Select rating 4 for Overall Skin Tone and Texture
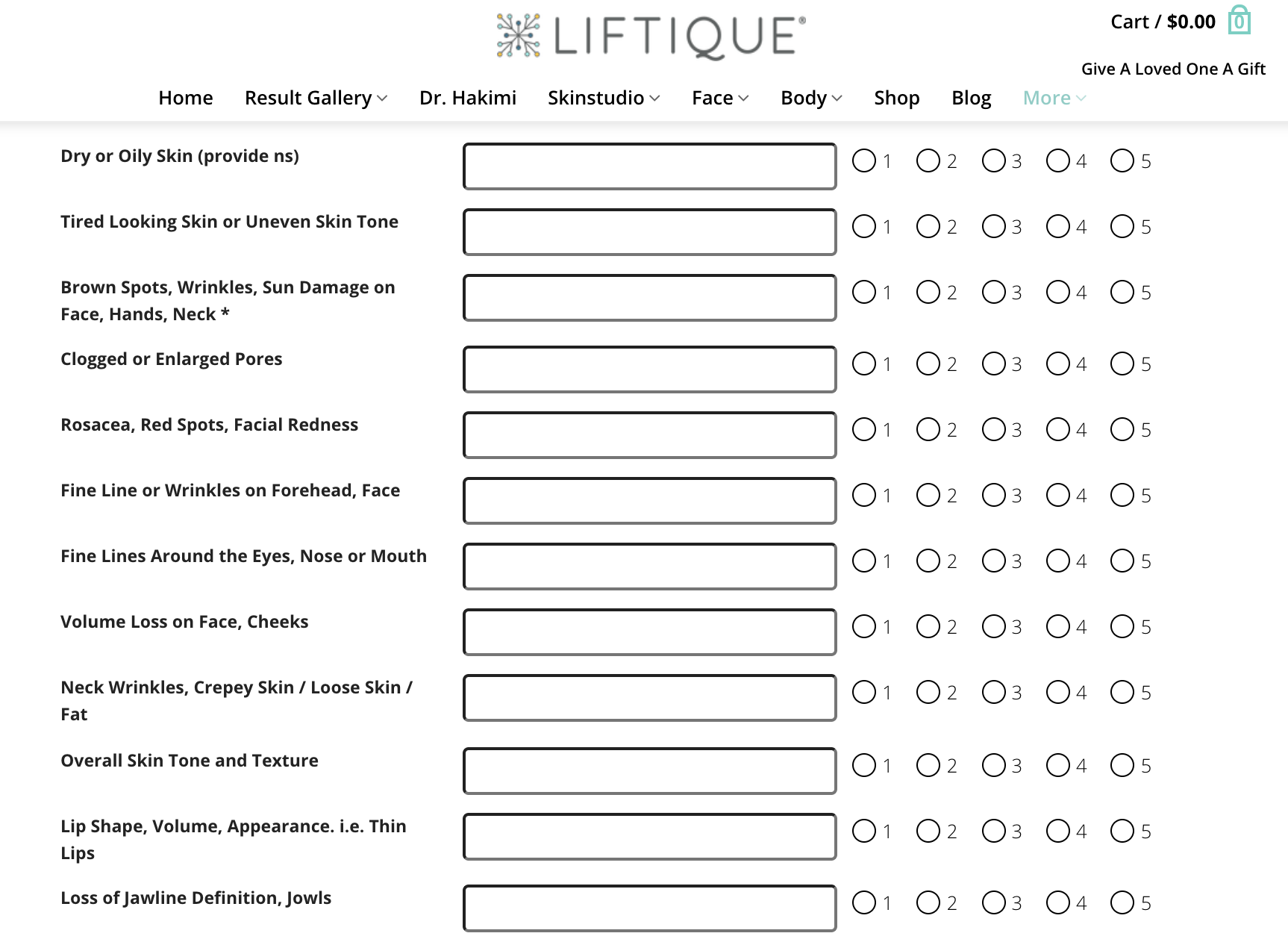This screenshot has height=942, width=1288. 1058,765
